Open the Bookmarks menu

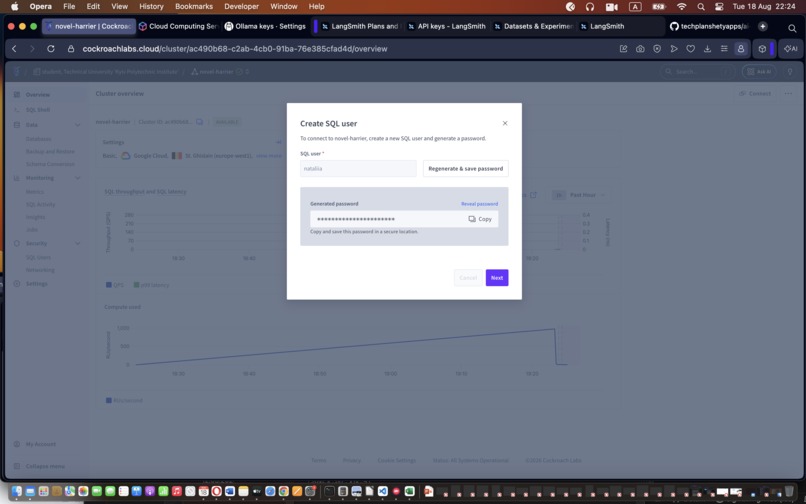pos(194,7)
